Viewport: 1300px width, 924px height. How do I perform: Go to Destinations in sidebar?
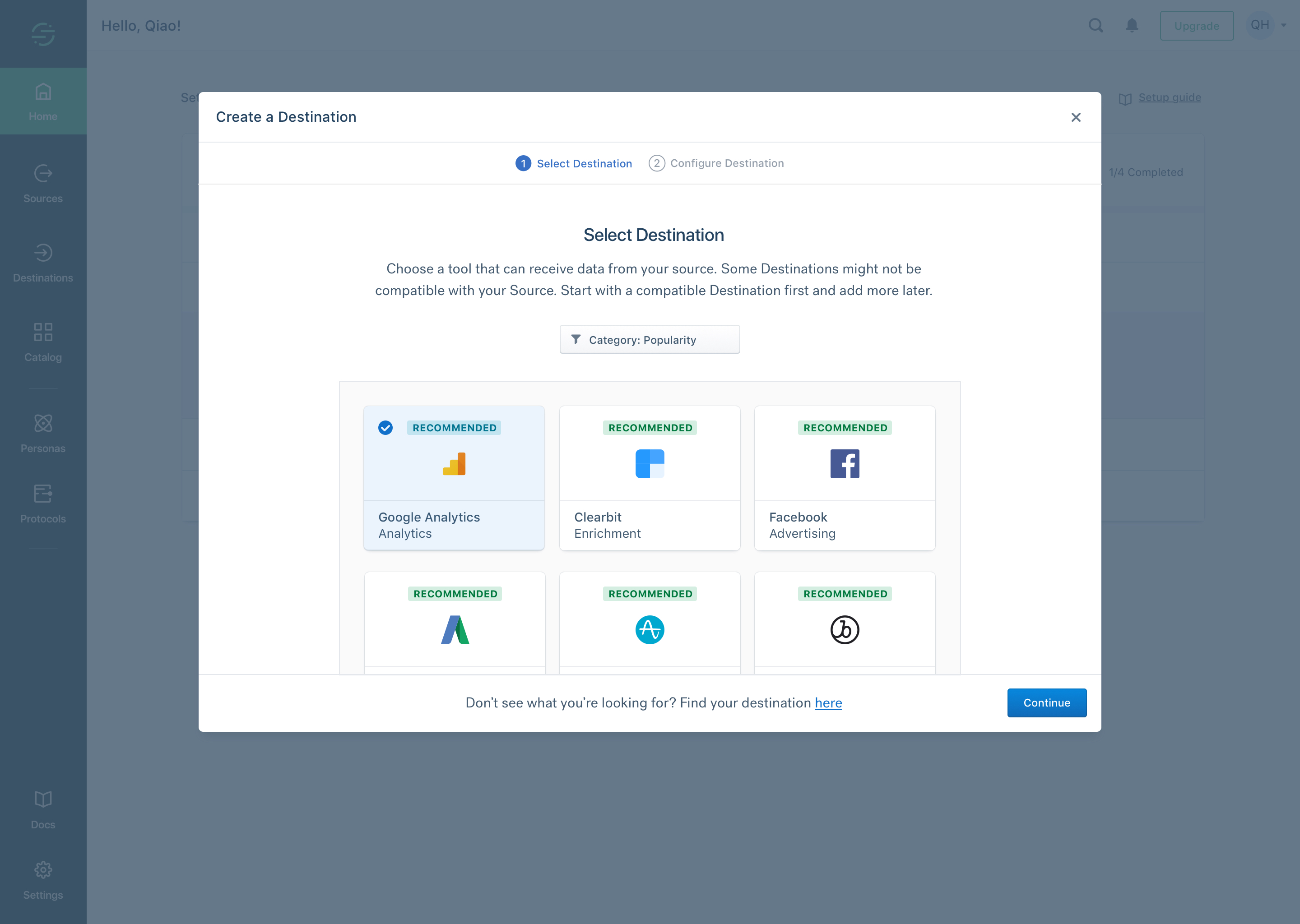(43, 253)
